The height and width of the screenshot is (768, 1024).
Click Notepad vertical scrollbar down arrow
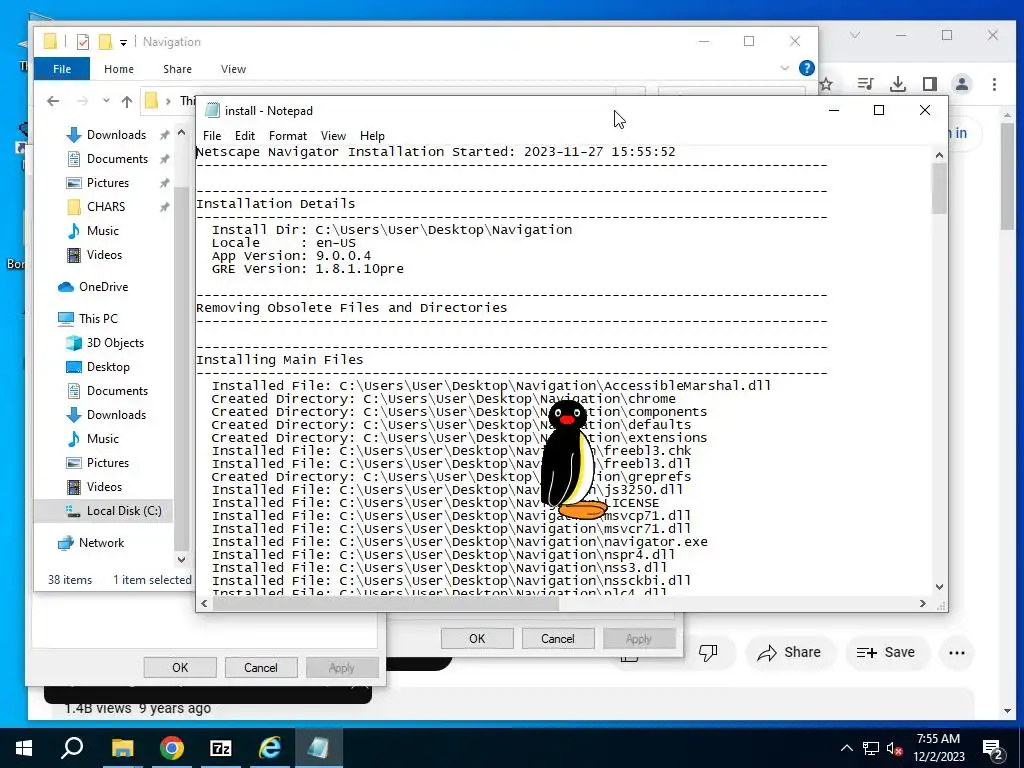939,587
